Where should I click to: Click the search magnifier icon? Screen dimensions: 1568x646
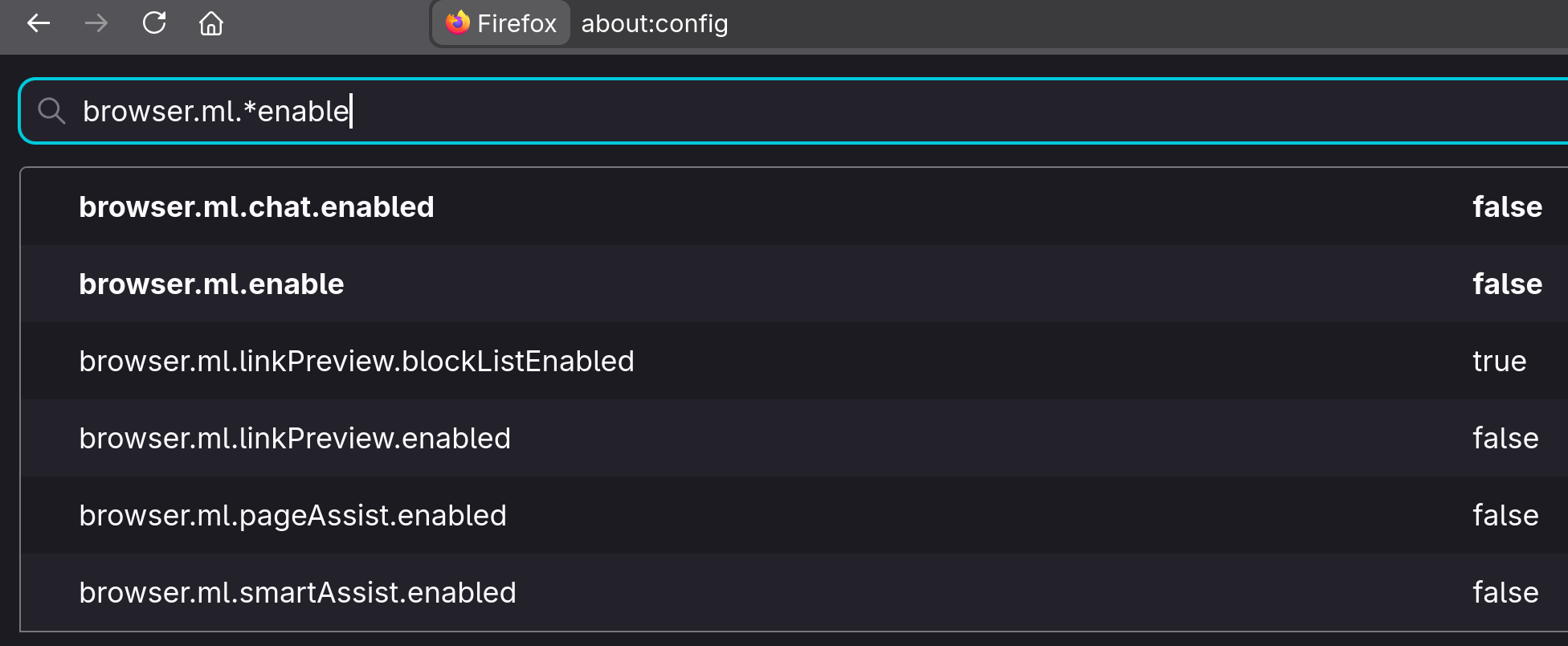51,111
